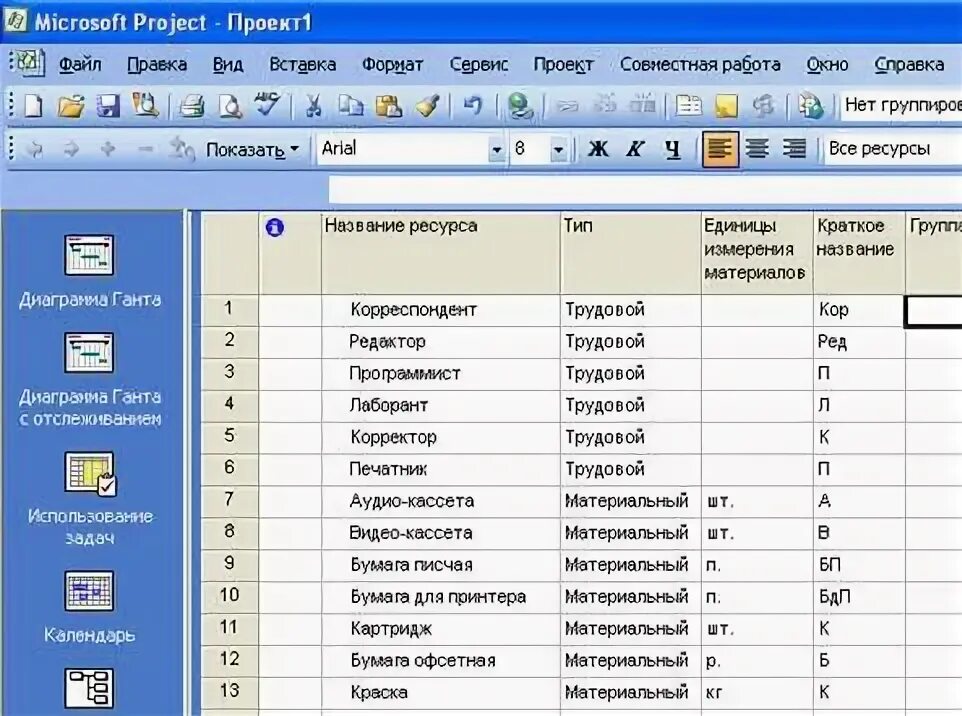Click the search file icon next to Save
The image size is (962, 716).
click(145, 106)
